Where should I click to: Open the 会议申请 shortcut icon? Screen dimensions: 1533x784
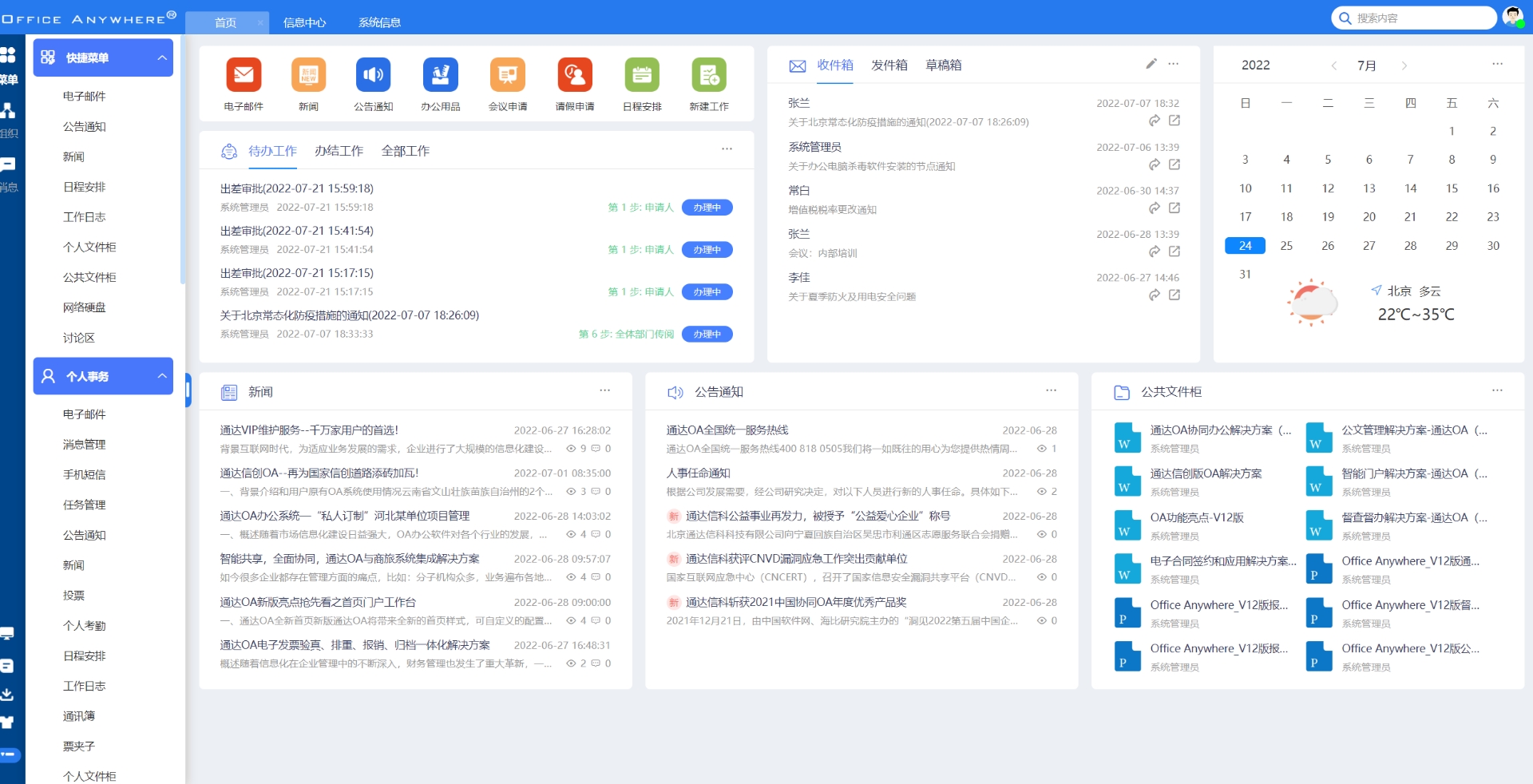click(x=508, y=75)
